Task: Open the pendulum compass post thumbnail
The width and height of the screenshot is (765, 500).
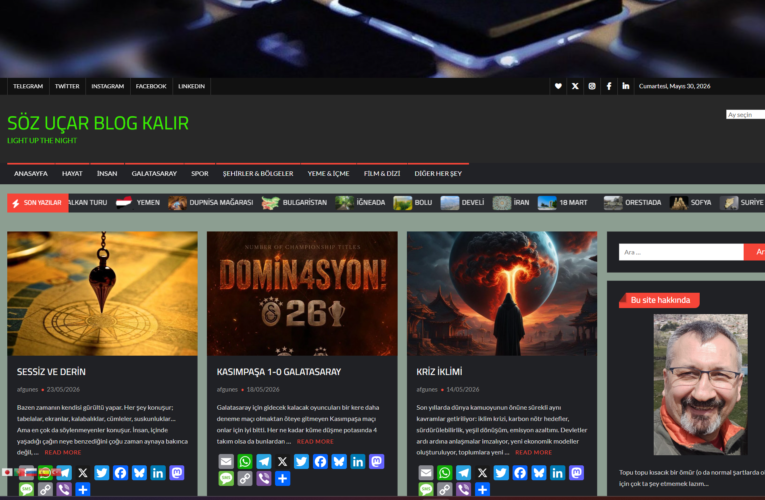Action: [x=102, y=294]
